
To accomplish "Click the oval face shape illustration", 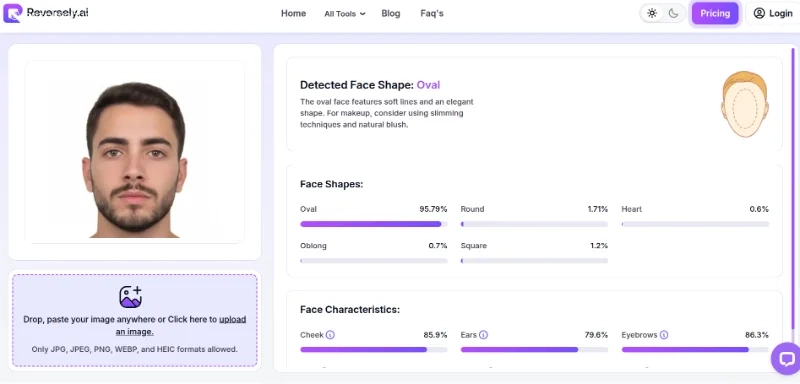I will (745, 105).
